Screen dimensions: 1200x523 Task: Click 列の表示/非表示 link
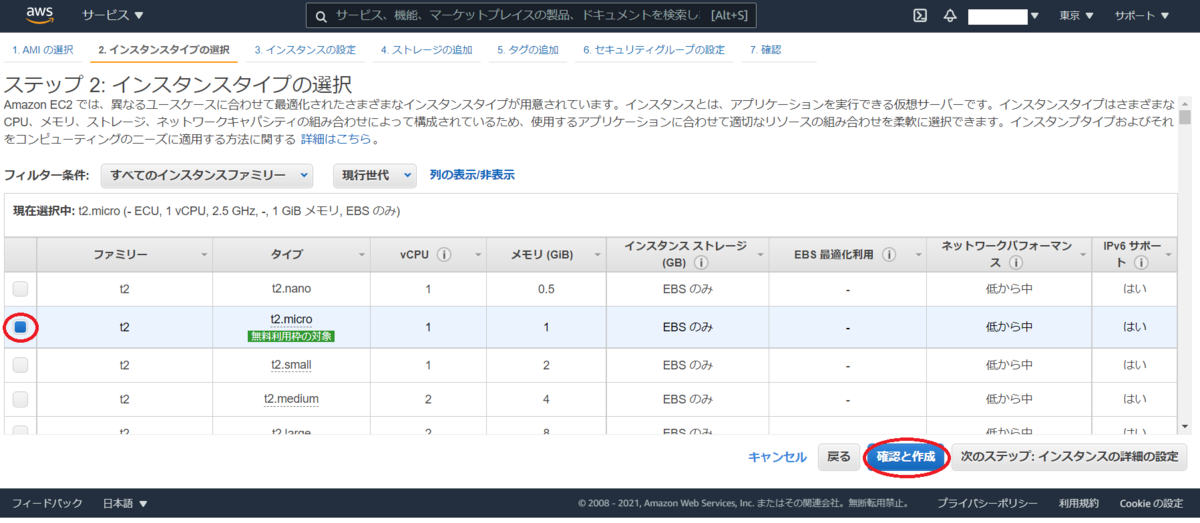coord(472,175)
